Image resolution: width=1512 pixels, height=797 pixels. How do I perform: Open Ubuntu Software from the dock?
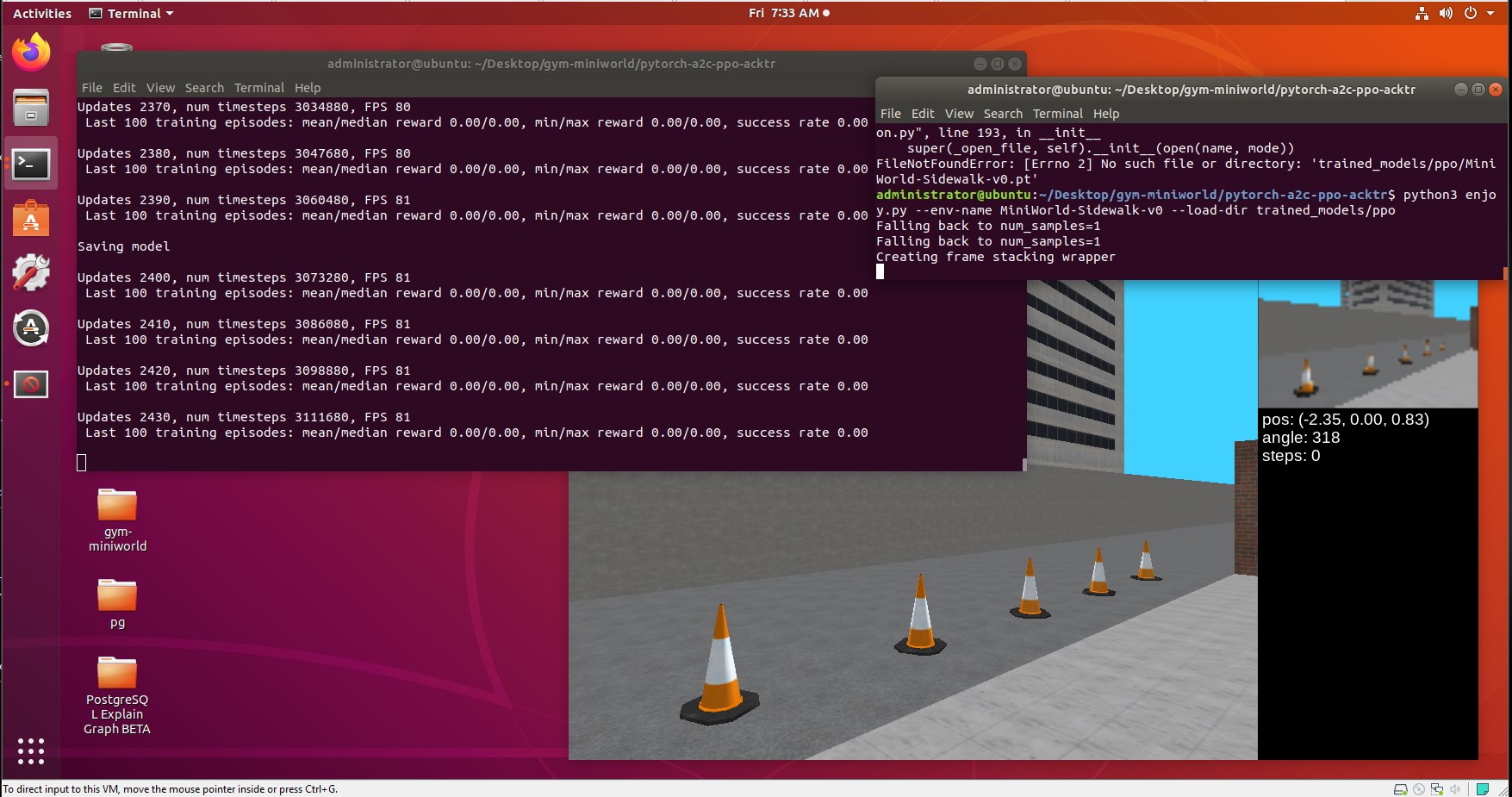pos(30,218)
